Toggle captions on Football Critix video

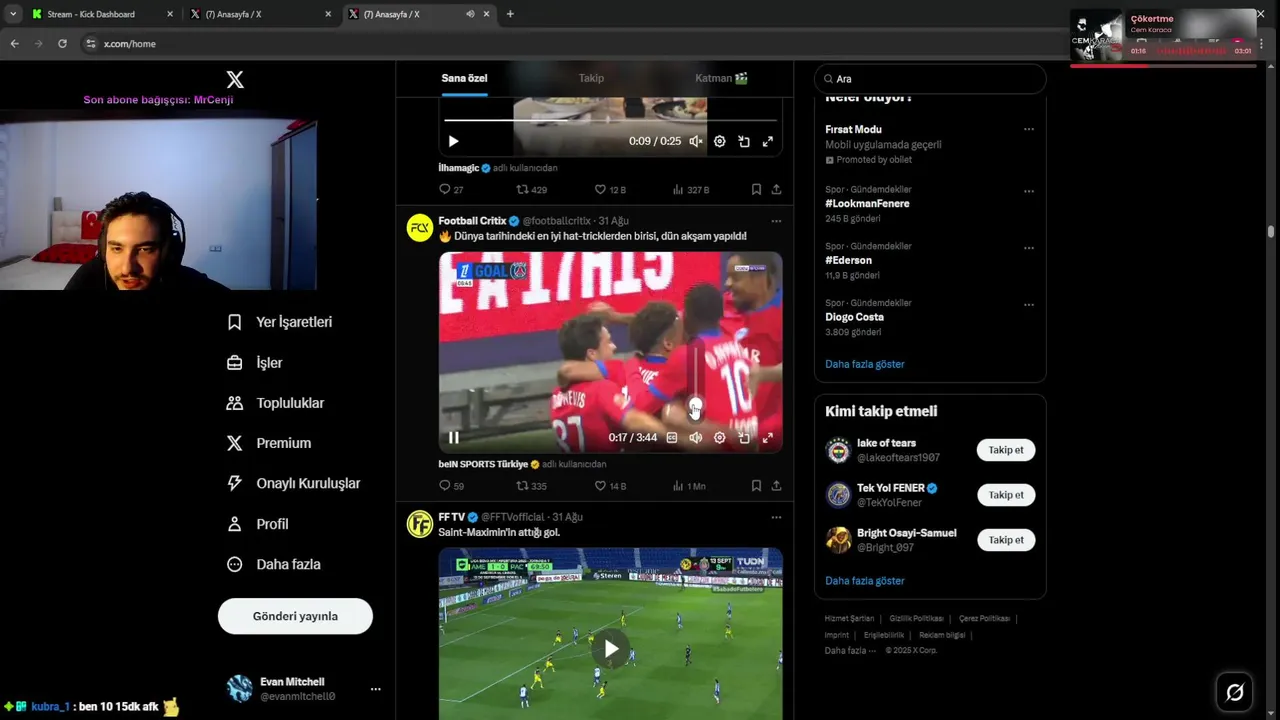671,438
